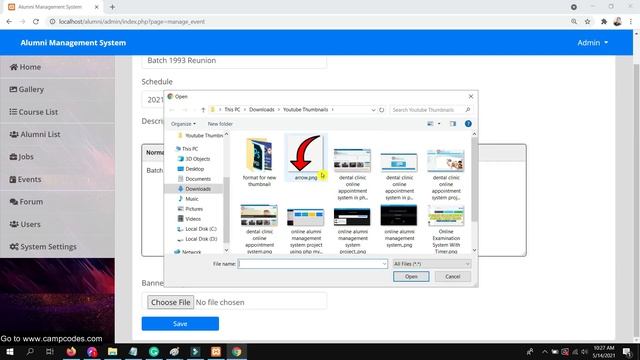Click the browser zoom magnifier icon

click(x=574, y=22)
